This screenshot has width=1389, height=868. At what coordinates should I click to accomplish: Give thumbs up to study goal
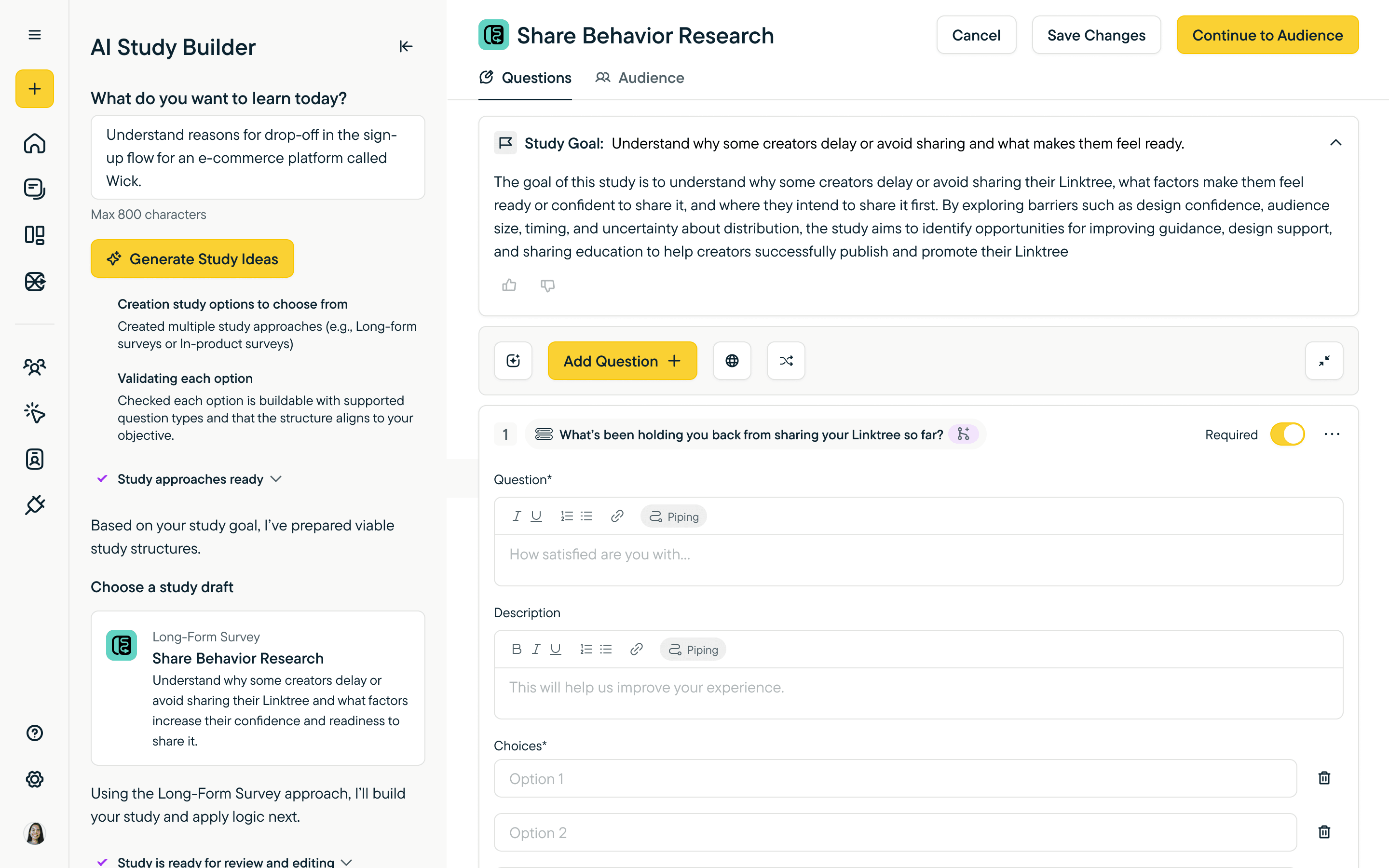(x=509, y=285)
